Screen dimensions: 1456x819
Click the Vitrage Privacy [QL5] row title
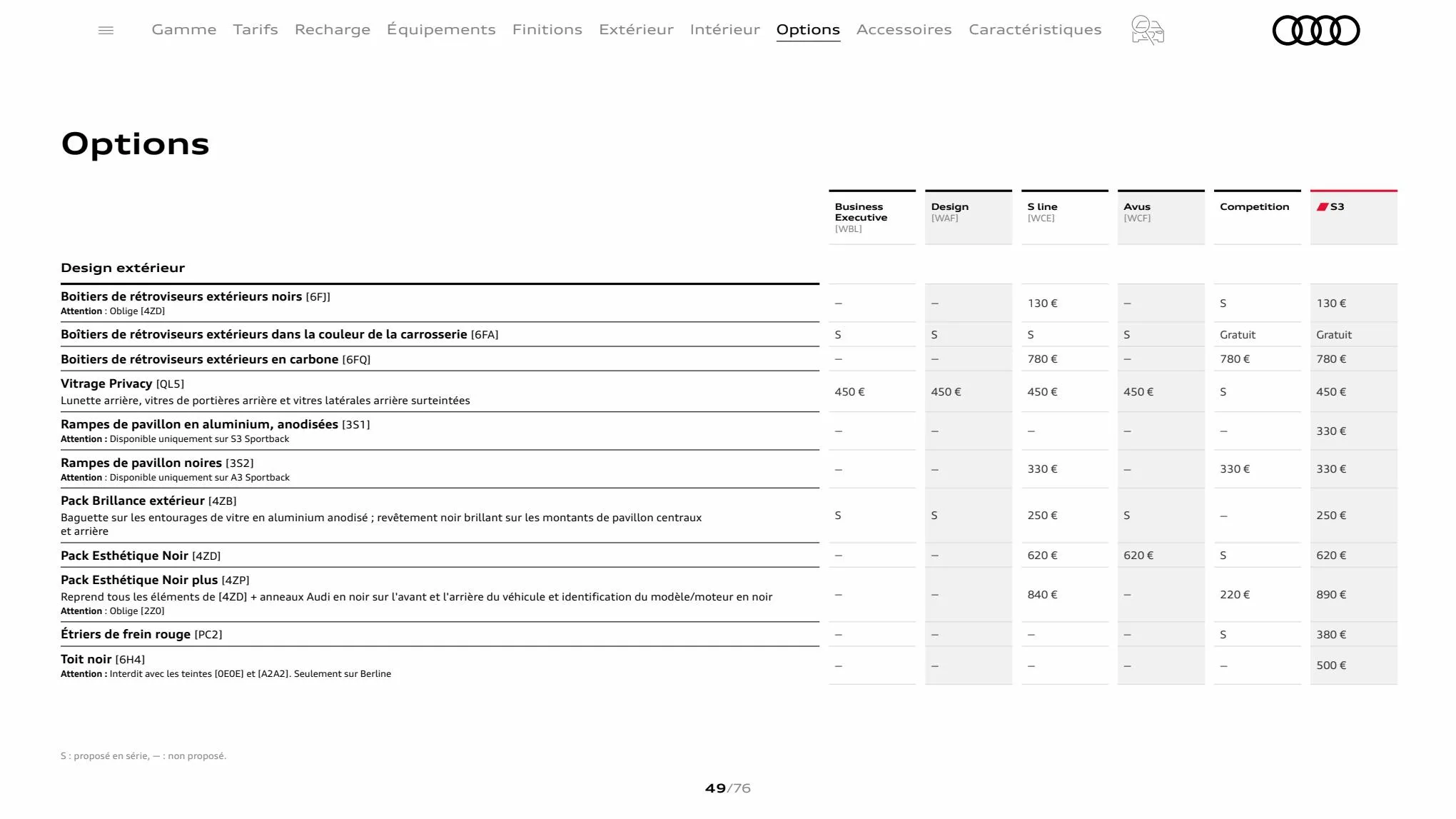point(122,383)
